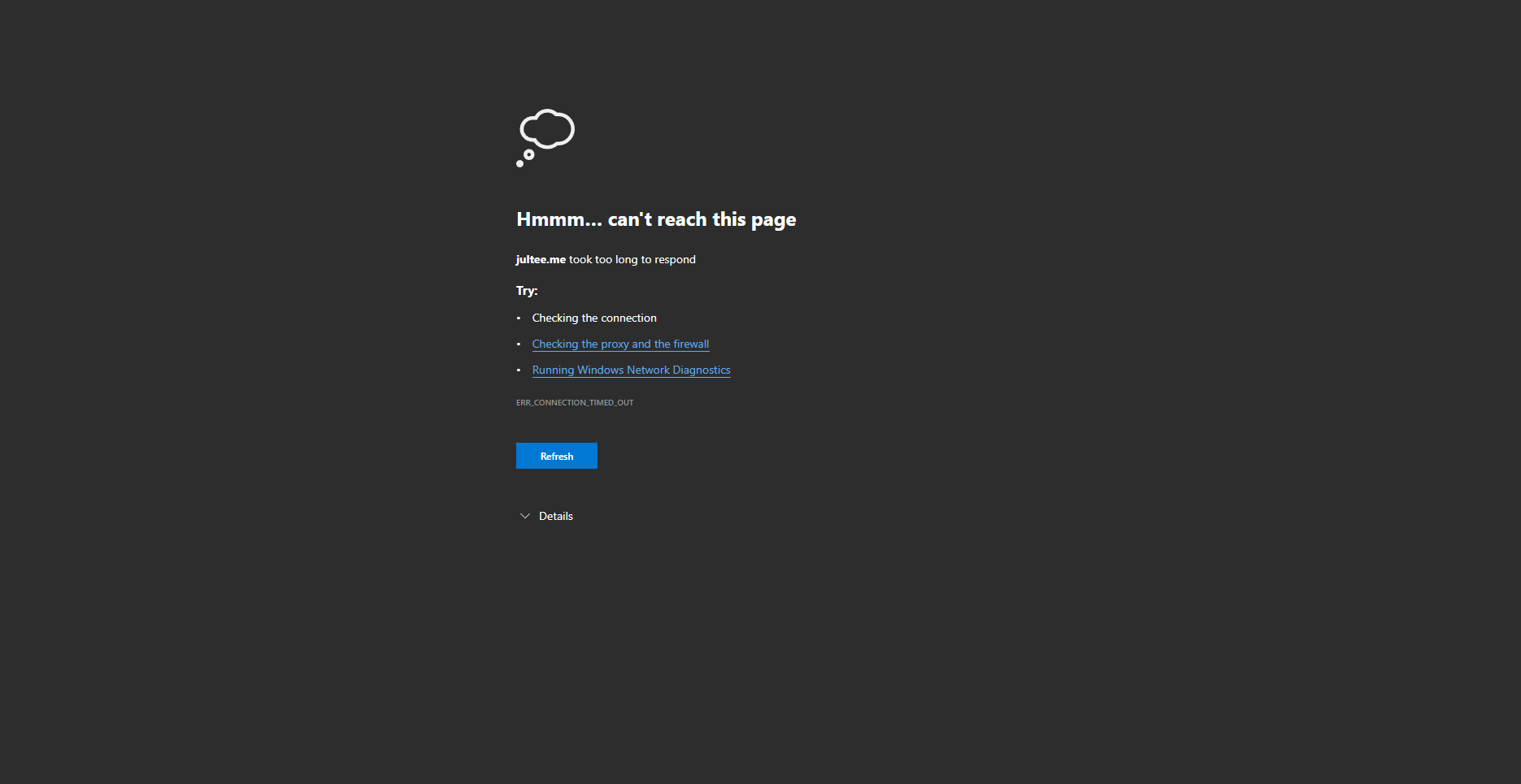Click the blue Refresh button

[557, 456]
